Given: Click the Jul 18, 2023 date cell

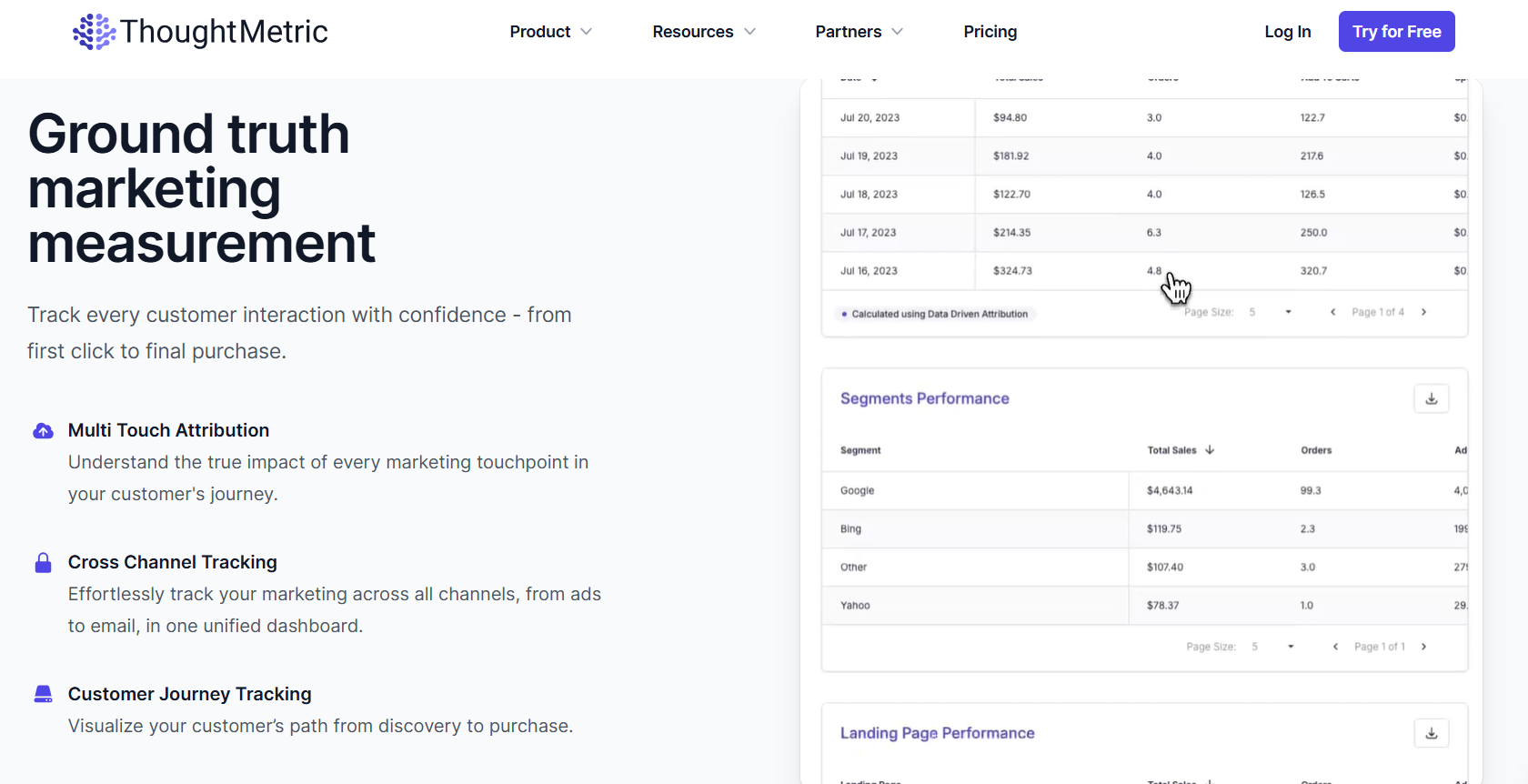Looking at the screenshot, I should (869, 194).
